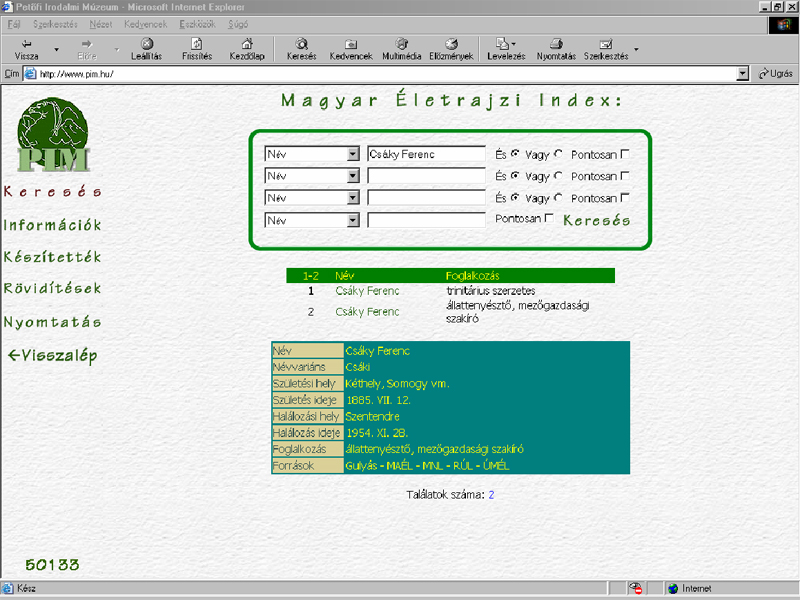This screenshot has width=800, height=600.
Task: Click the empty fourth search text field
Action: click(426, 220)
